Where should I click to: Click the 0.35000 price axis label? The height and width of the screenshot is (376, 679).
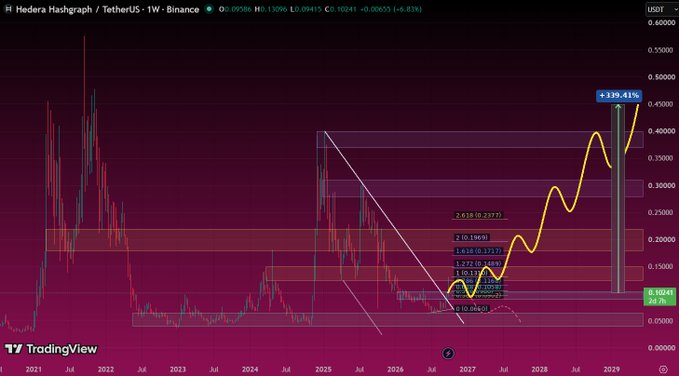[661, 158]
